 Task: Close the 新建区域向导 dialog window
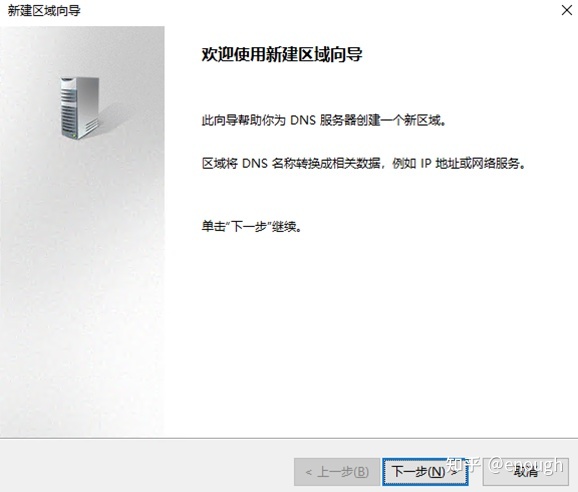(567, 10)
